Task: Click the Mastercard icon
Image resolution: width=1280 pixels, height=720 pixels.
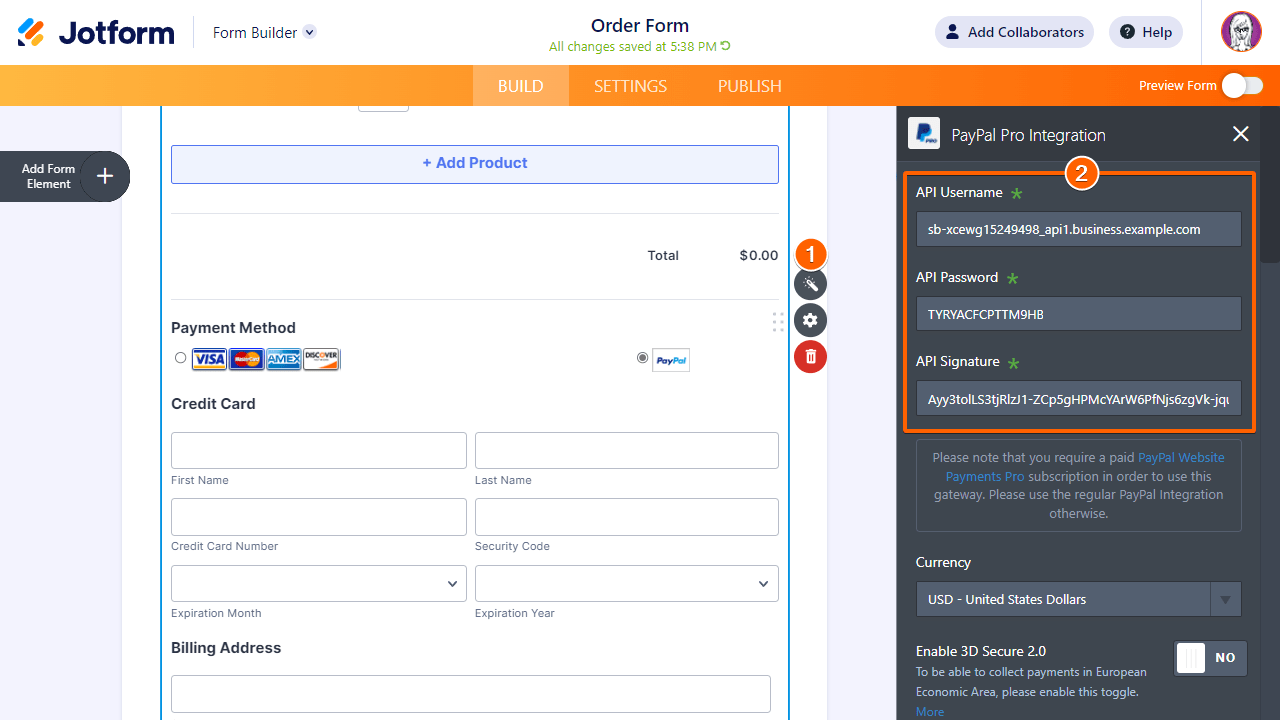Action: [247, 359]
